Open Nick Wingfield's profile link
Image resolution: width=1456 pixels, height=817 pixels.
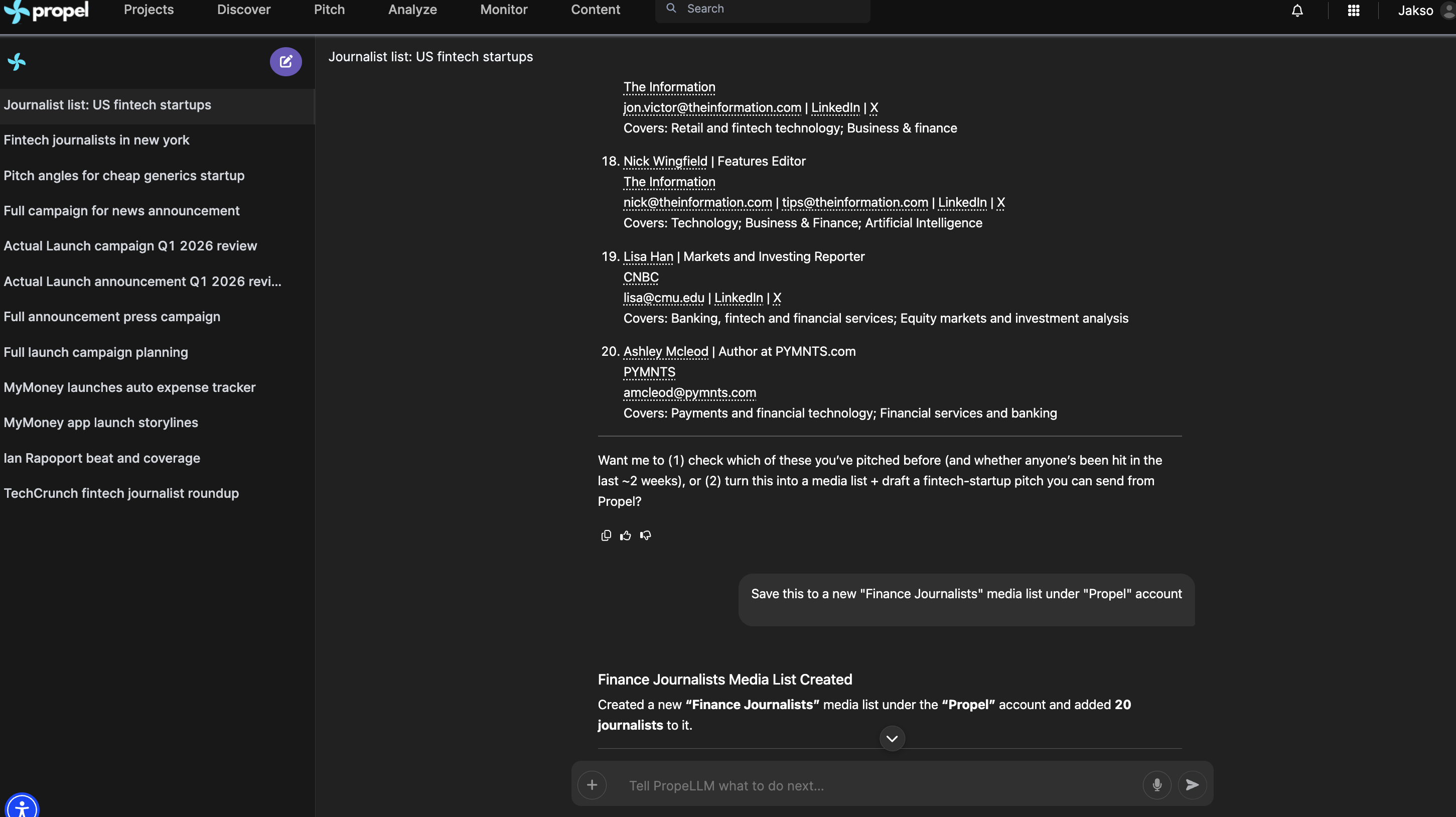coord(665,161)
